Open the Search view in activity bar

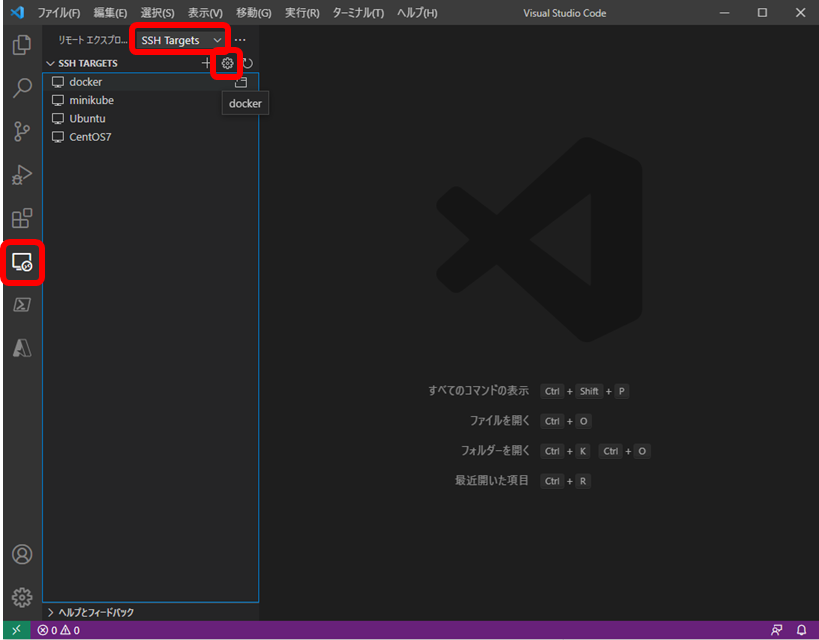tap(22, 88)
